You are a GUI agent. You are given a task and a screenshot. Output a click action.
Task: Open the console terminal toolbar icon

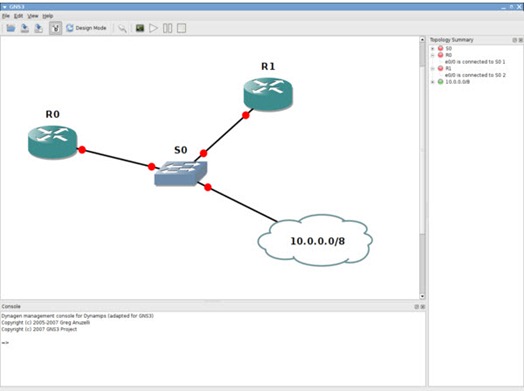click(x=140, y=28)
